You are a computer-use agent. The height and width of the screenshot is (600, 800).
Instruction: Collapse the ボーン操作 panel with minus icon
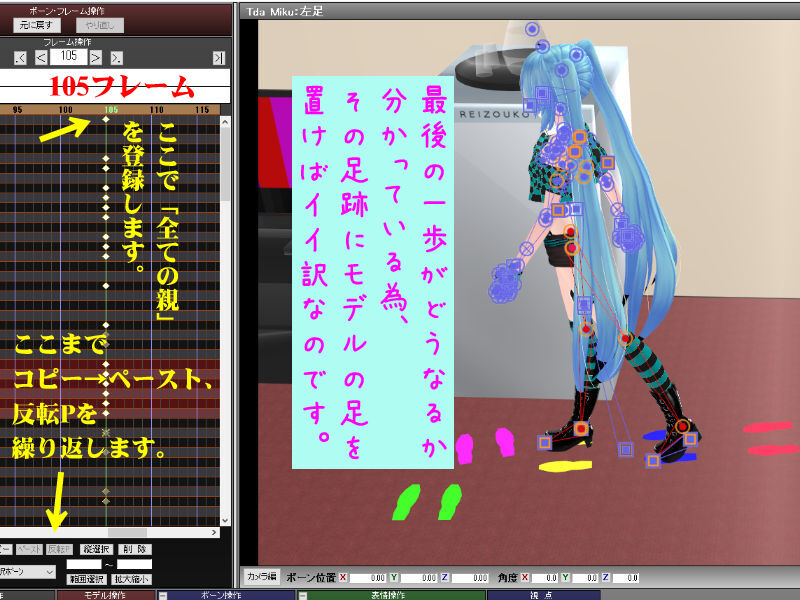(x=163, y=595)
